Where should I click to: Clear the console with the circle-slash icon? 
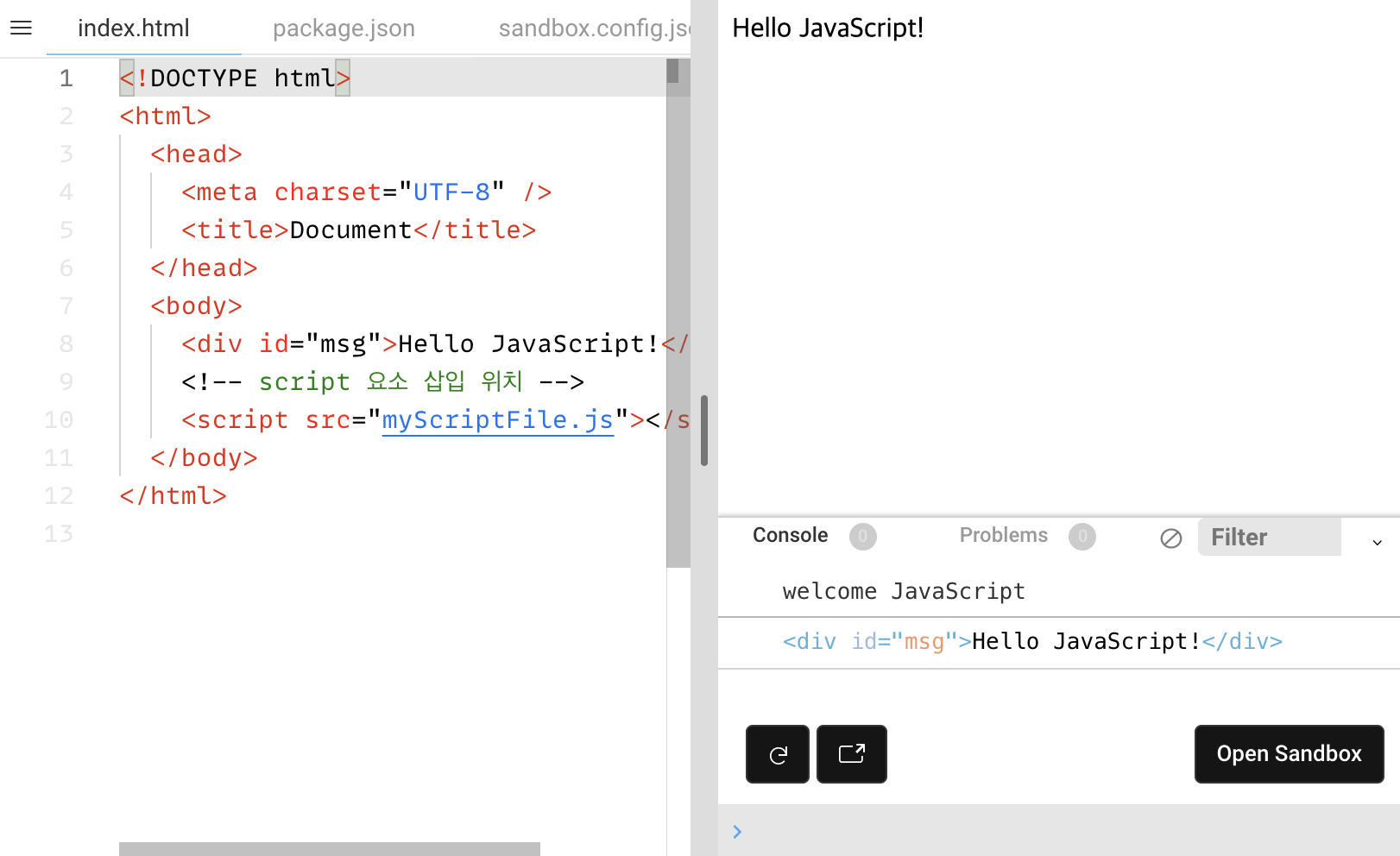click(x=1170, y=538)
